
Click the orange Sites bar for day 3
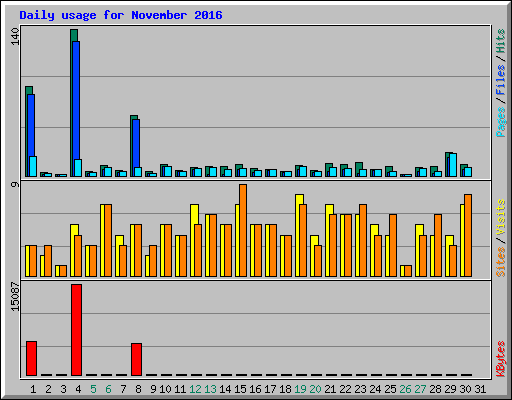(63, 271)
